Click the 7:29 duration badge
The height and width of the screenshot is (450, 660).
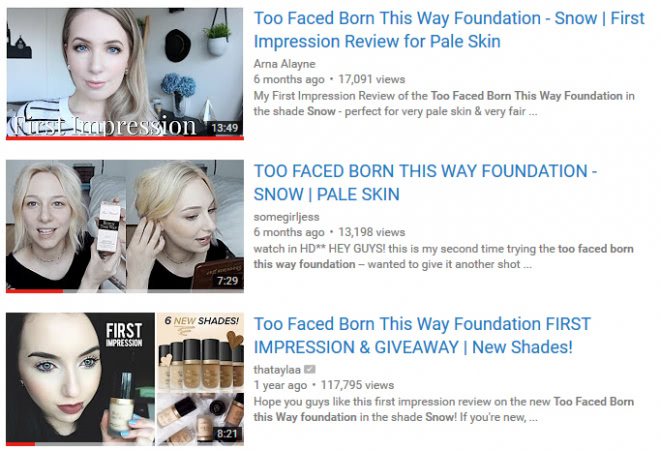point(228,280)
